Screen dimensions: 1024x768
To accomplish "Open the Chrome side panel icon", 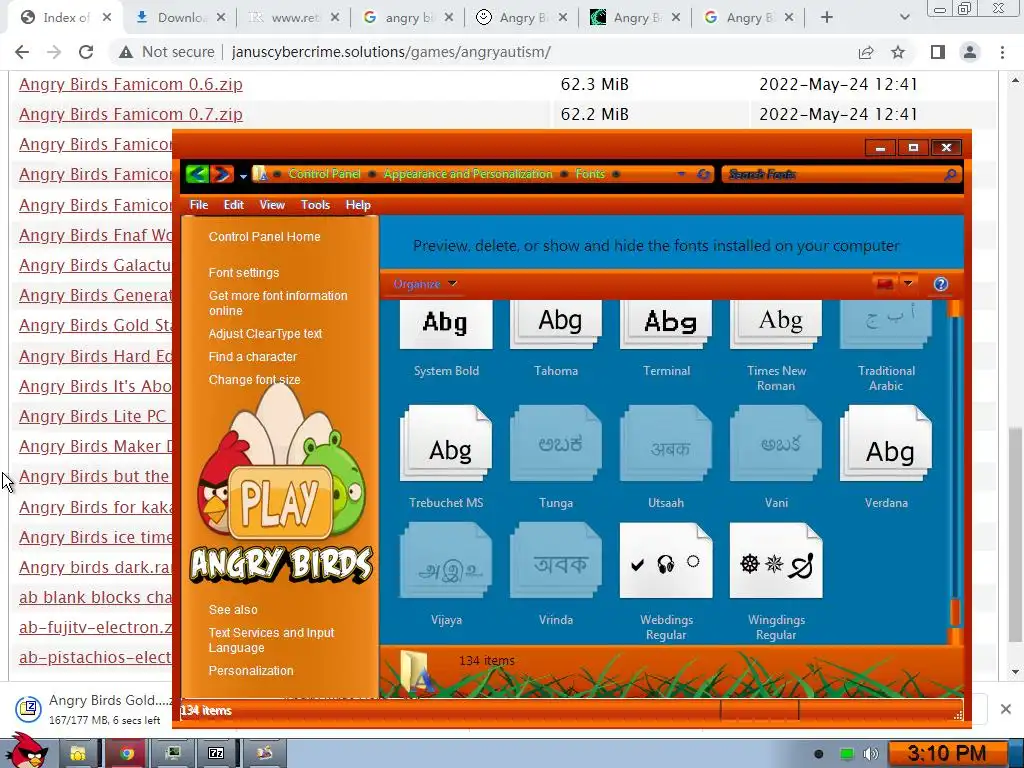I will [x=938, y=52].
